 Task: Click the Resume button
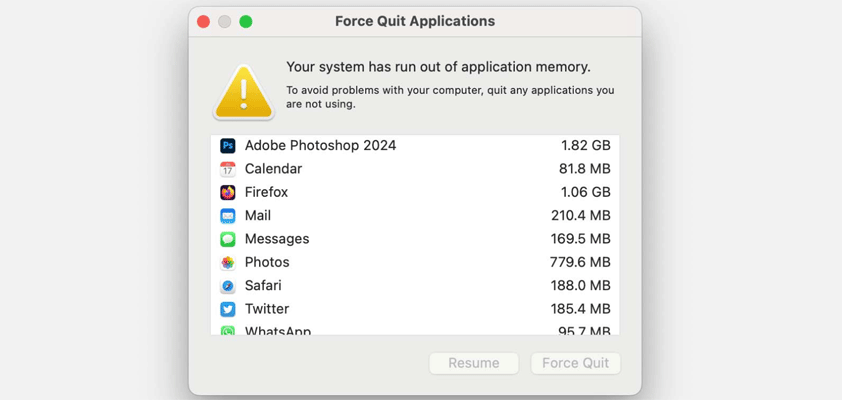pos(474,363)
